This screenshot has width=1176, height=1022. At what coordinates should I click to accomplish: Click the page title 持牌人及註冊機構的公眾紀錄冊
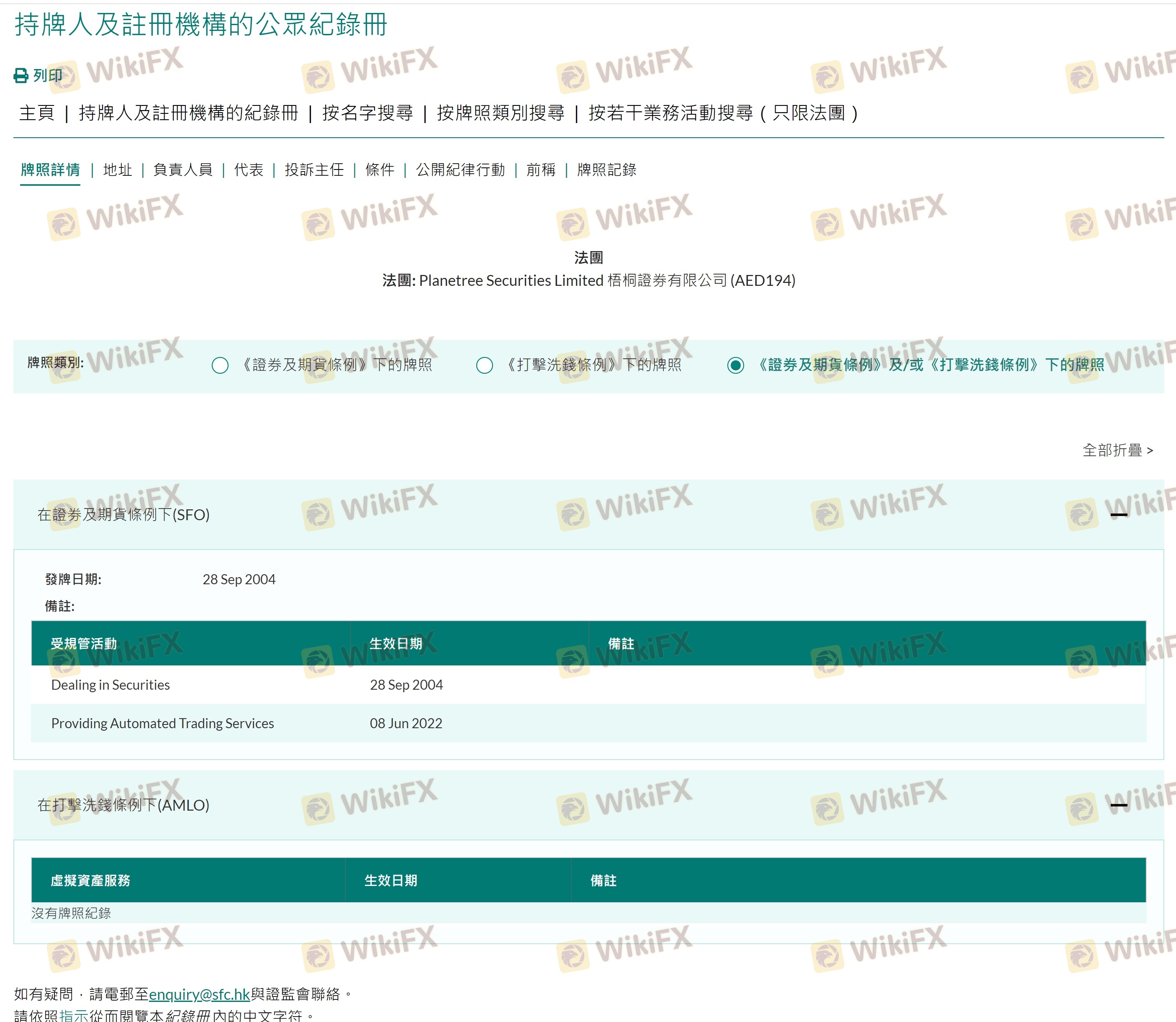point(201,25)
